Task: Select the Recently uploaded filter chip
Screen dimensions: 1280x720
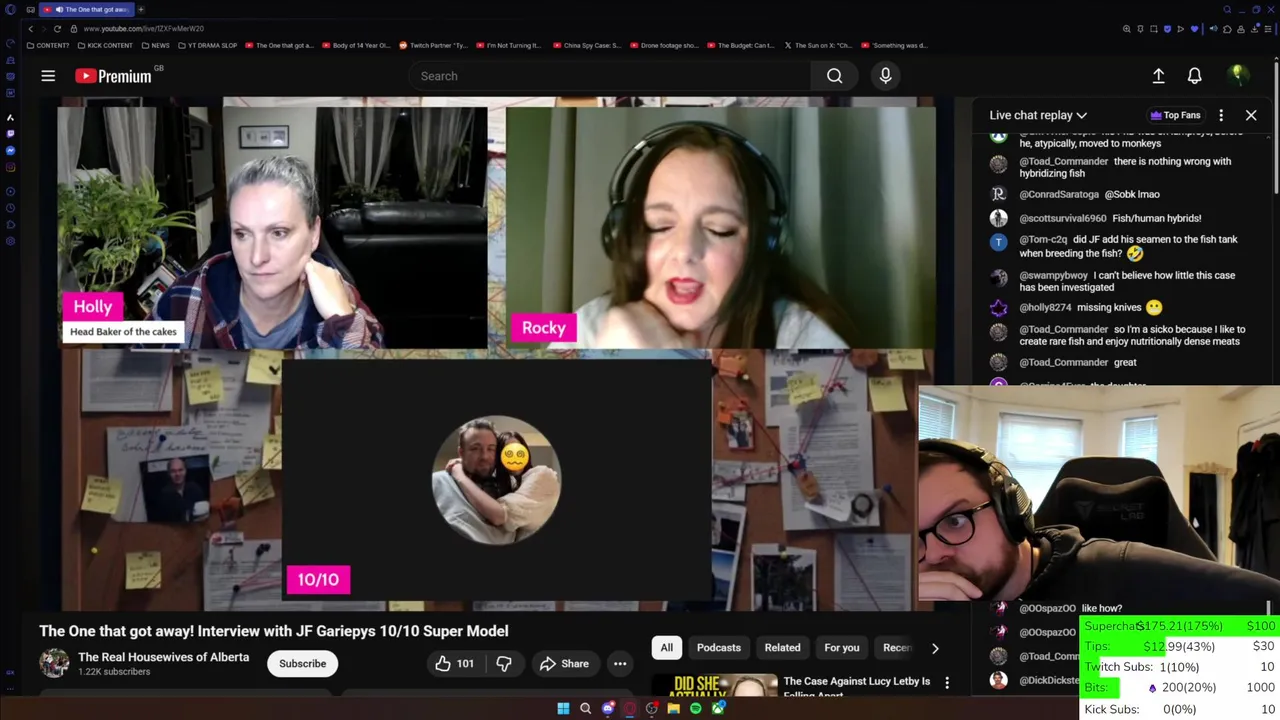Action: (x=895, y=648)
